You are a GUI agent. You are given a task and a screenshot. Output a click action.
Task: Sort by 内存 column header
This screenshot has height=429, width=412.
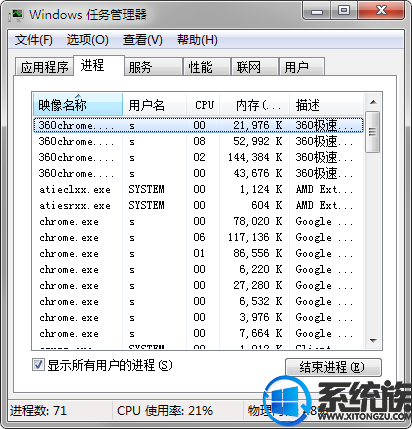click(255, 105)
